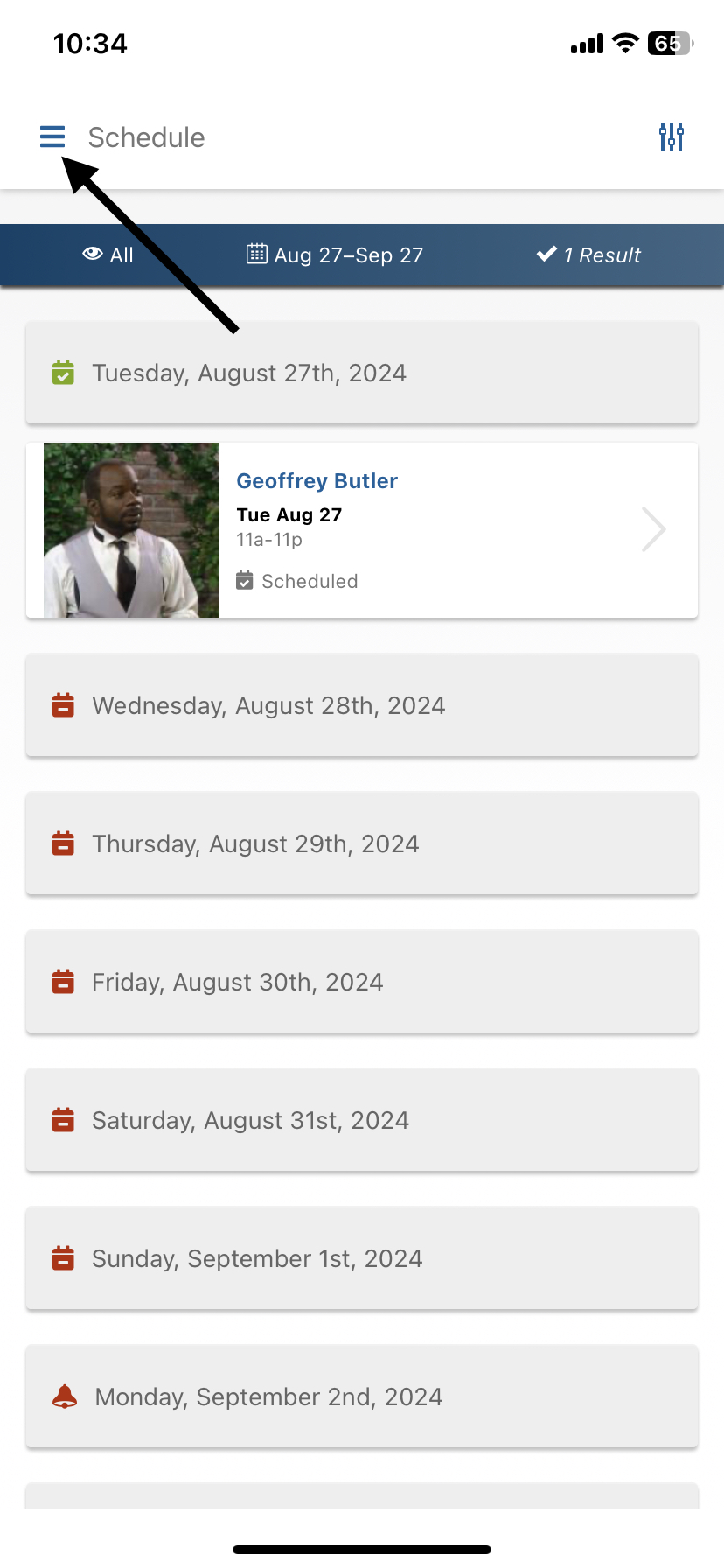Tap the green calendar-check icon for August 27th

(63, 373)
